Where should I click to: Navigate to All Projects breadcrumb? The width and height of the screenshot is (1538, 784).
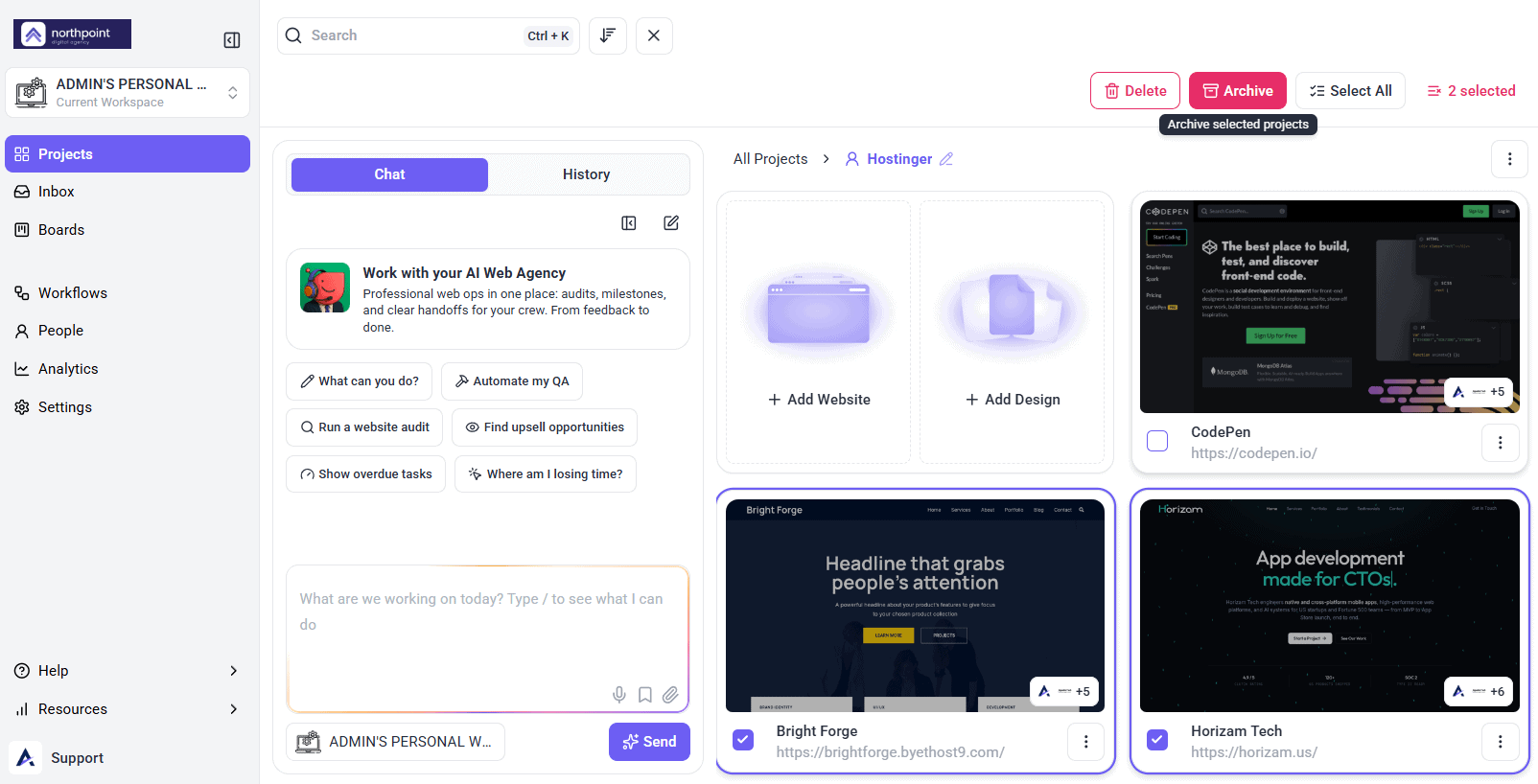[770, 159]
